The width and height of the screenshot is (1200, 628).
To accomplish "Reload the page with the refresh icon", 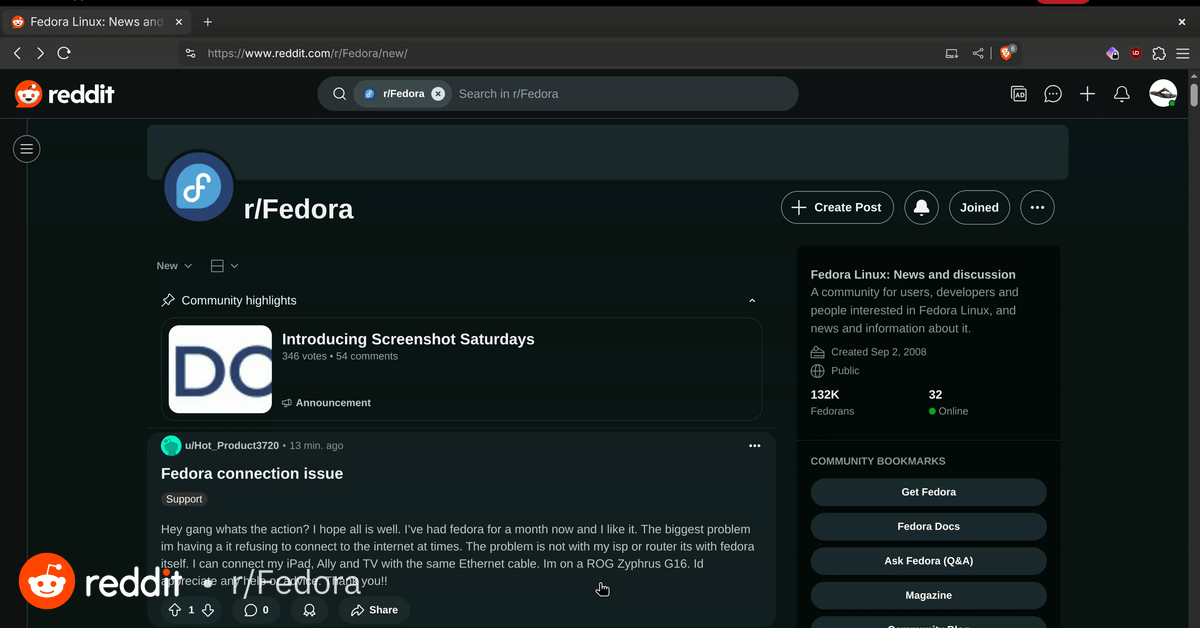I will click(x=64, y=53).
